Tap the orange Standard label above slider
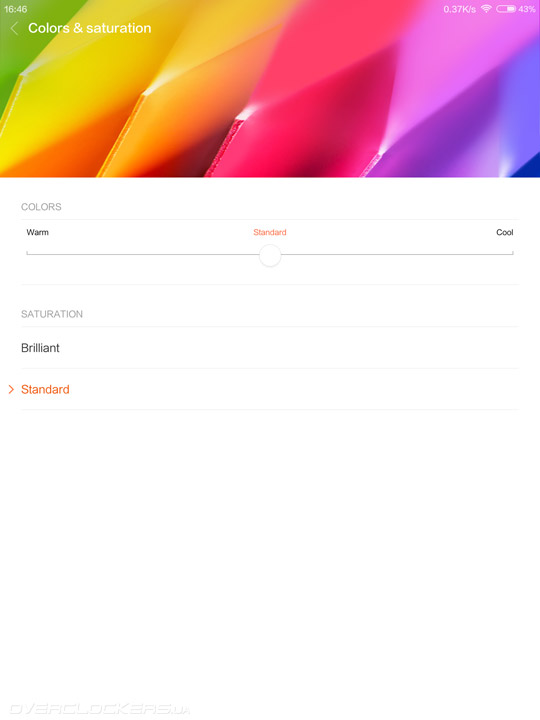540x720 pixels. pyautogui.click(x=270, y=232)
